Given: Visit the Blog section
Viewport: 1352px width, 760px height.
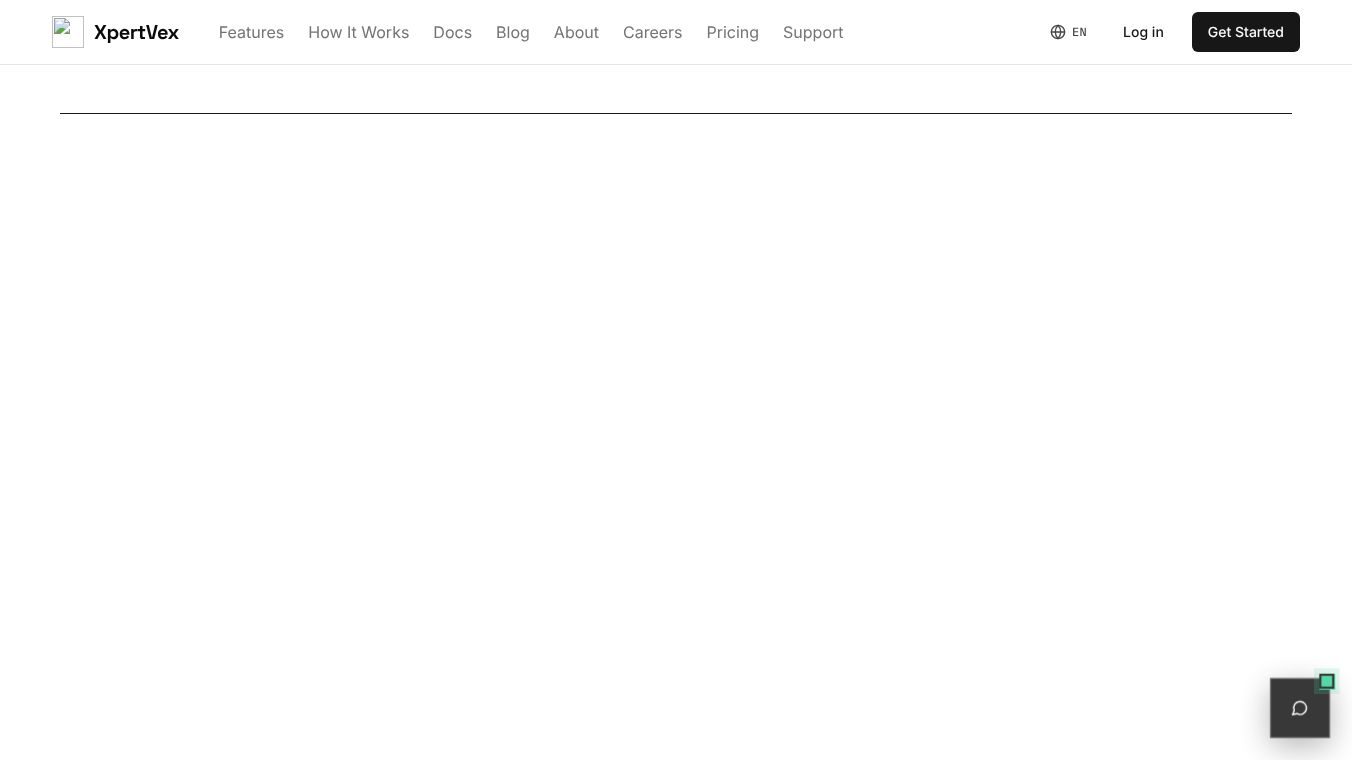Looking at the screenshot, I should [x=512, y=32].
